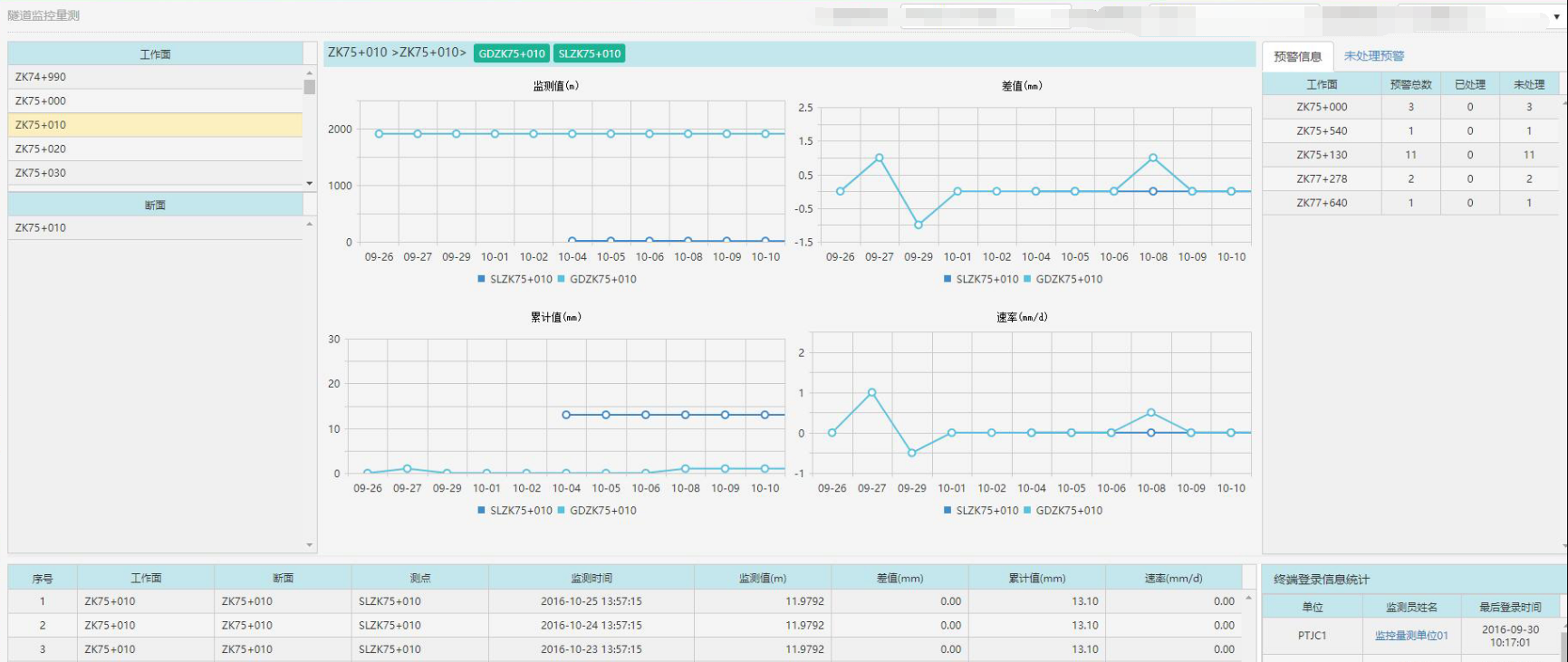Image resolution: width=1568 pixels, height=662 pixels.
Task: Click the 速率(mm/d) column header
Action: [x=1173, y=578]
